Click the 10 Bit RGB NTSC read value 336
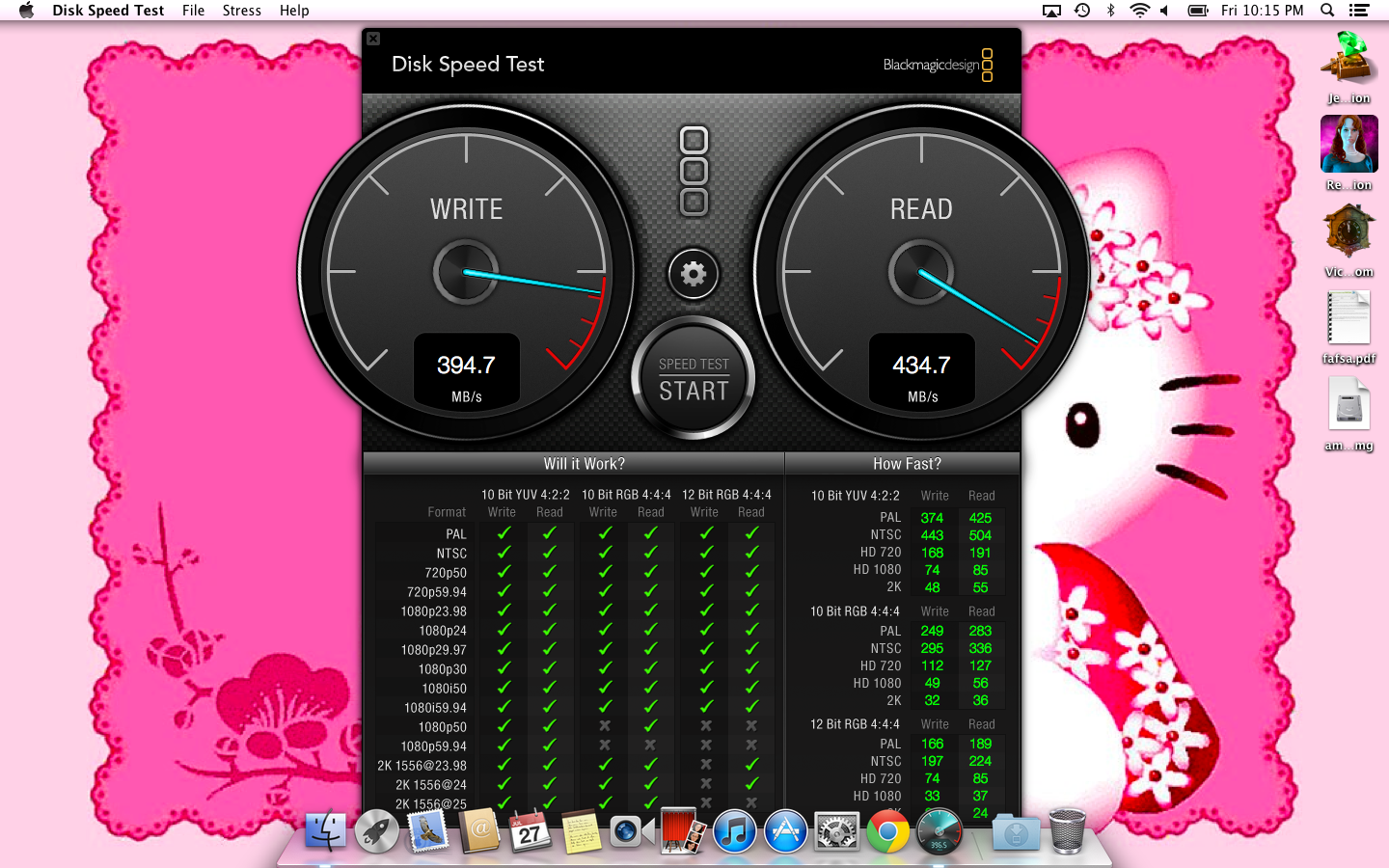 [x=980, y=648]
